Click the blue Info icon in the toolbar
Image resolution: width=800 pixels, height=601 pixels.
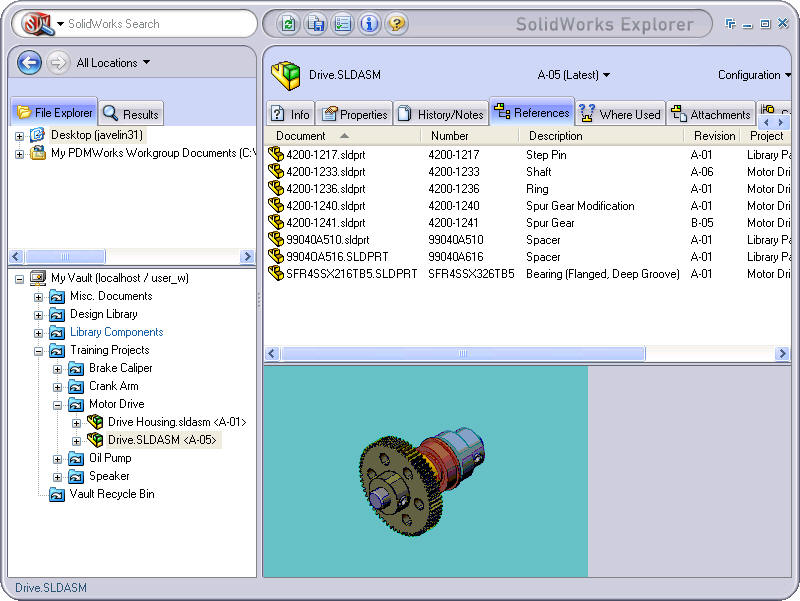tap(369, 24)
